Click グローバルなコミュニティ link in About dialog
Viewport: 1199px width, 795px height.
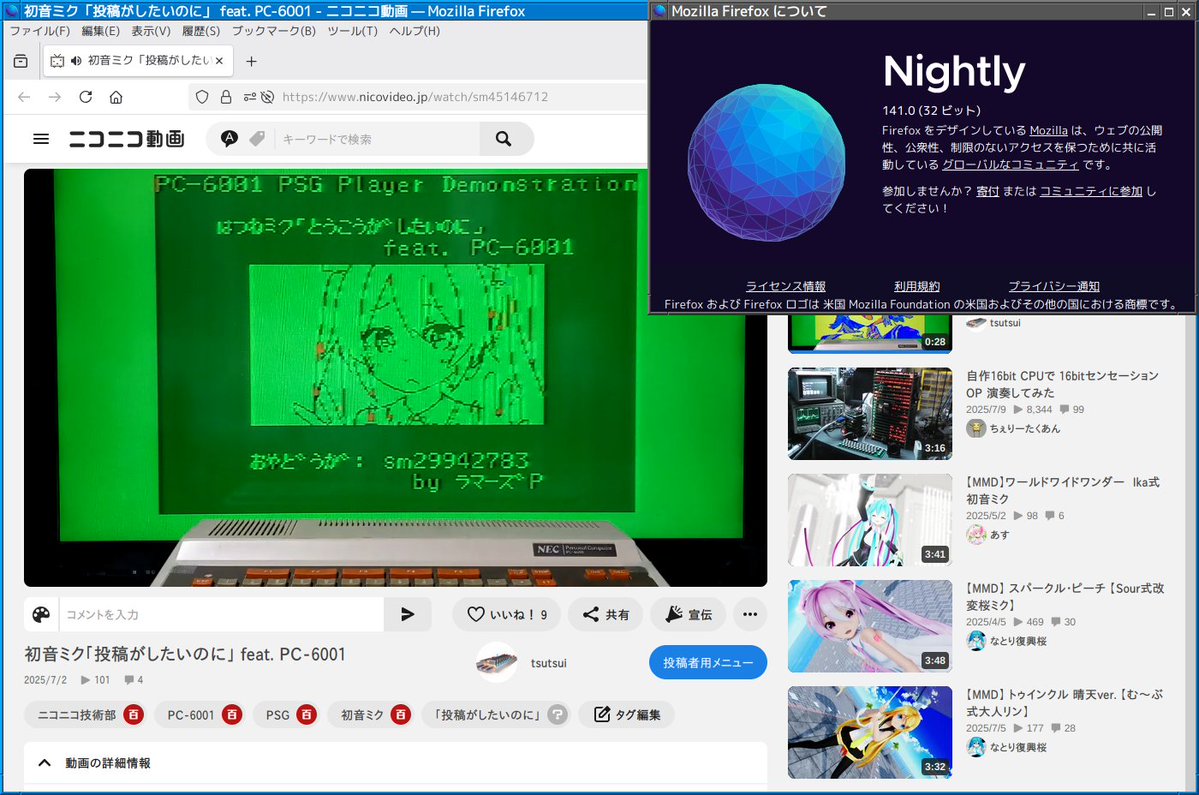click(x=1009, y=165)
